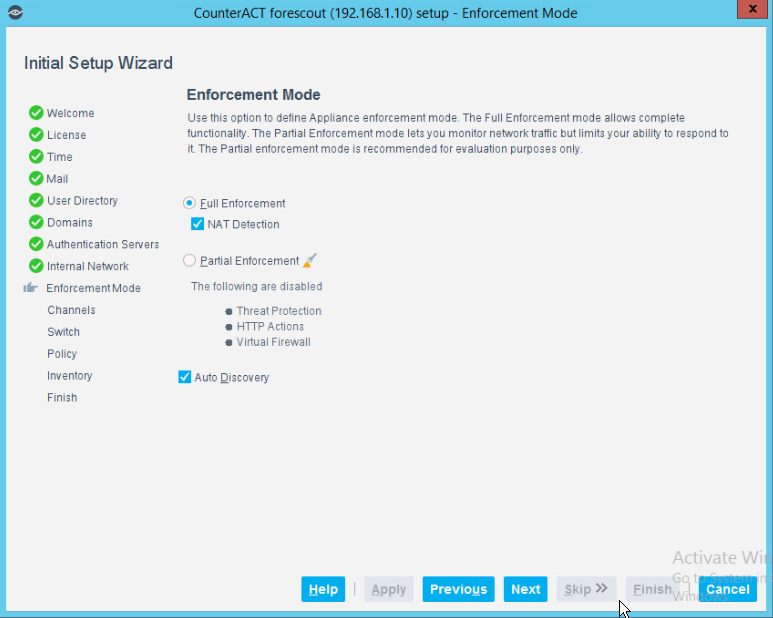The height and width of the screenshot is (618, 773).
Task: Close the setup window
Action: click(x=753, y=9)
